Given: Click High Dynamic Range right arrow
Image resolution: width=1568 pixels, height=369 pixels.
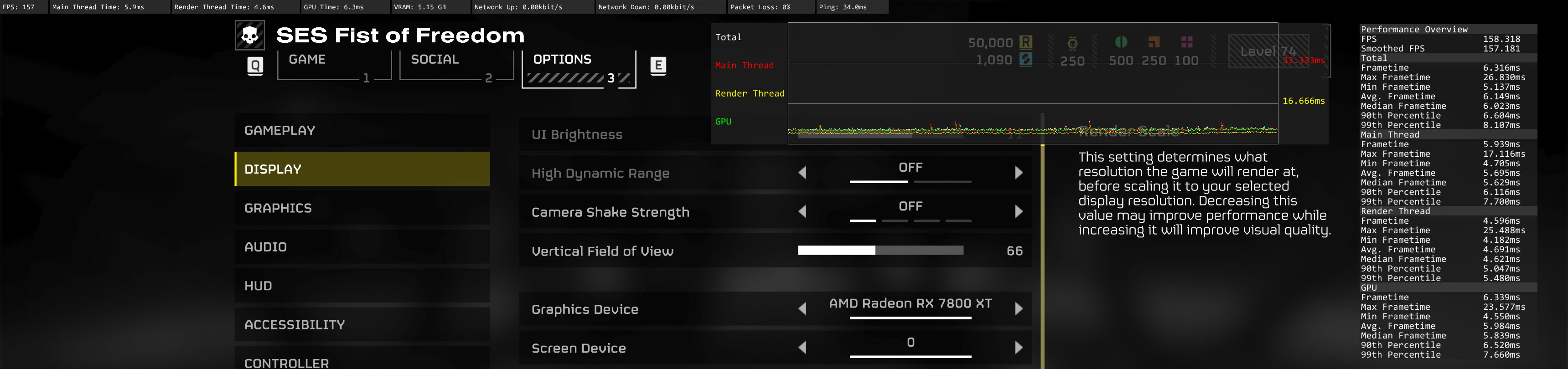Looking at the screenshot, I should [1019, 173].
